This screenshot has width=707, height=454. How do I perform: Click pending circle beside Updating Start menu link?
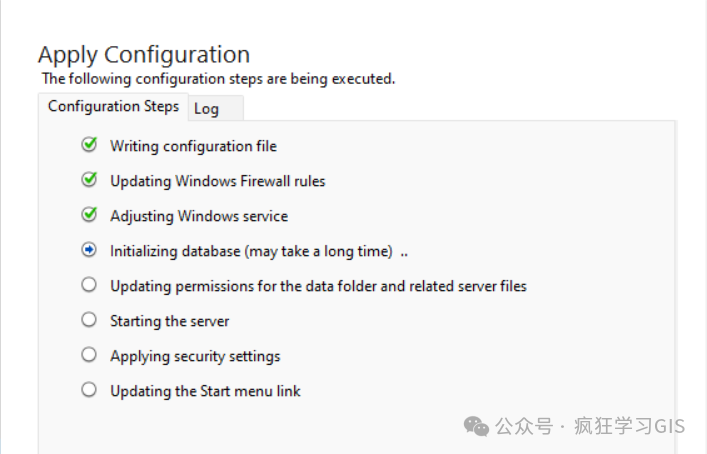point(89,390)
